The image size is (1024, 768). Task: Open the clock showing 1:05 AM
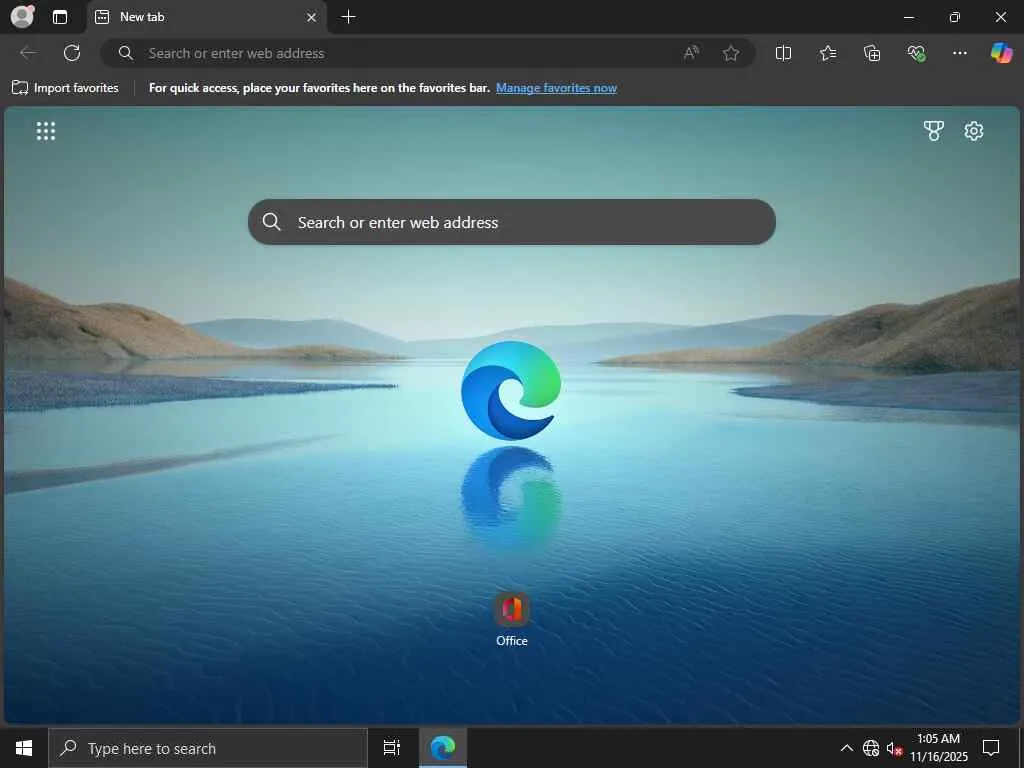(x=938, y=748)
